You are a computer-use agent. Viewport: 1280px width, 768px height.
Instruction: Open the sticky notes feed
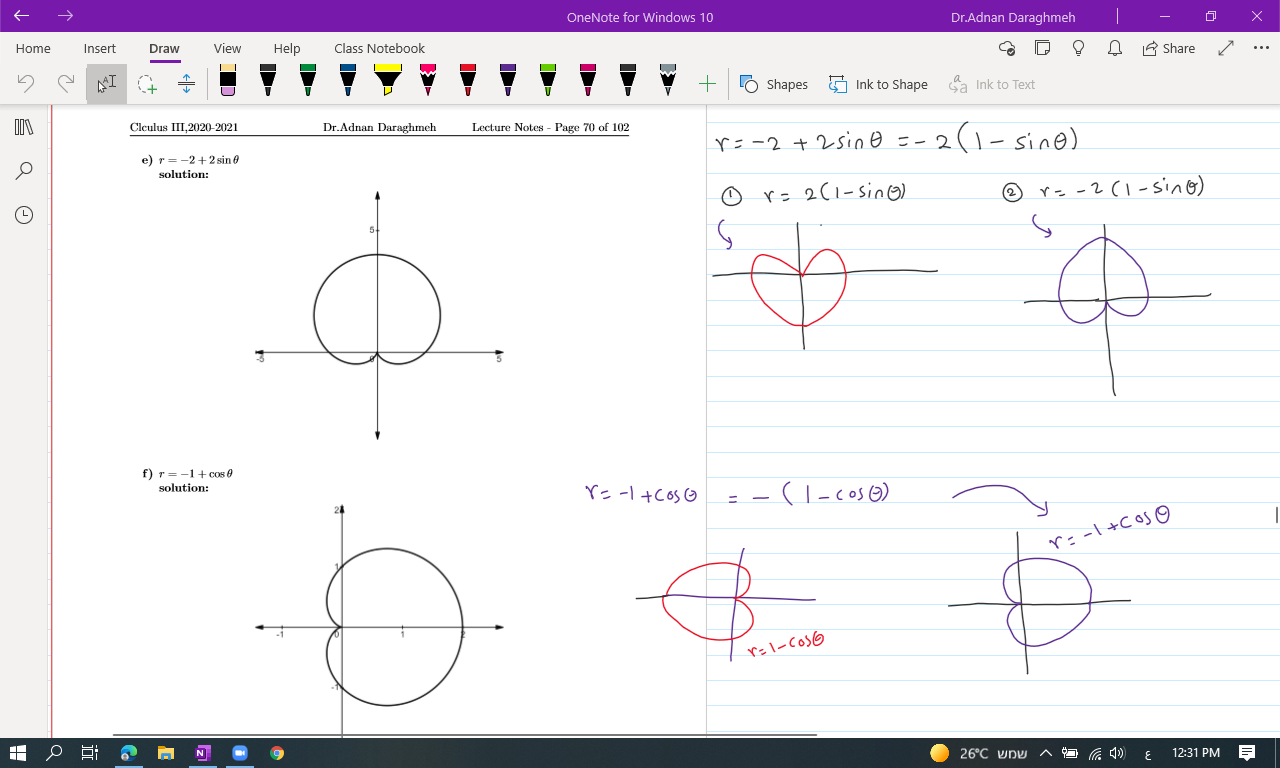pyautogui.click(x=1043, y=48)
